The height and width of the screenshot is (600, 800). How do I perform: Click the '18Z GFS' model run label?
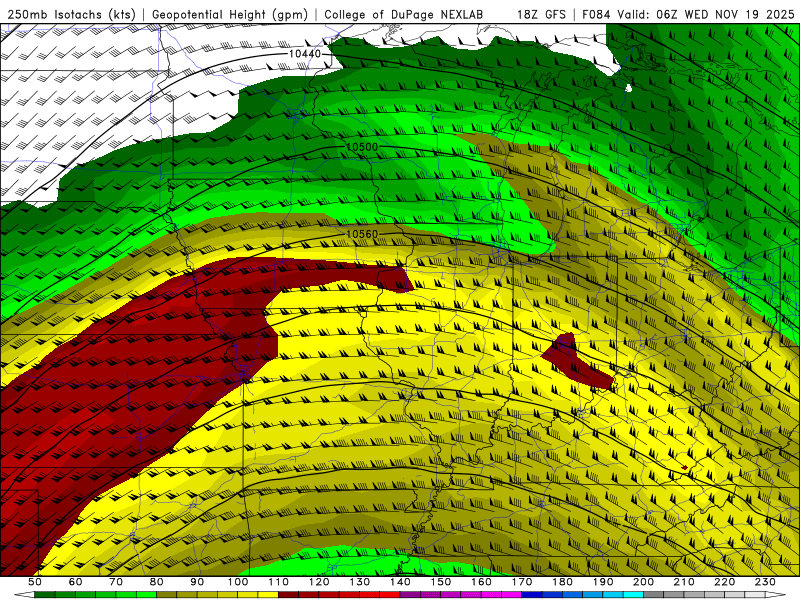point(541,15)
